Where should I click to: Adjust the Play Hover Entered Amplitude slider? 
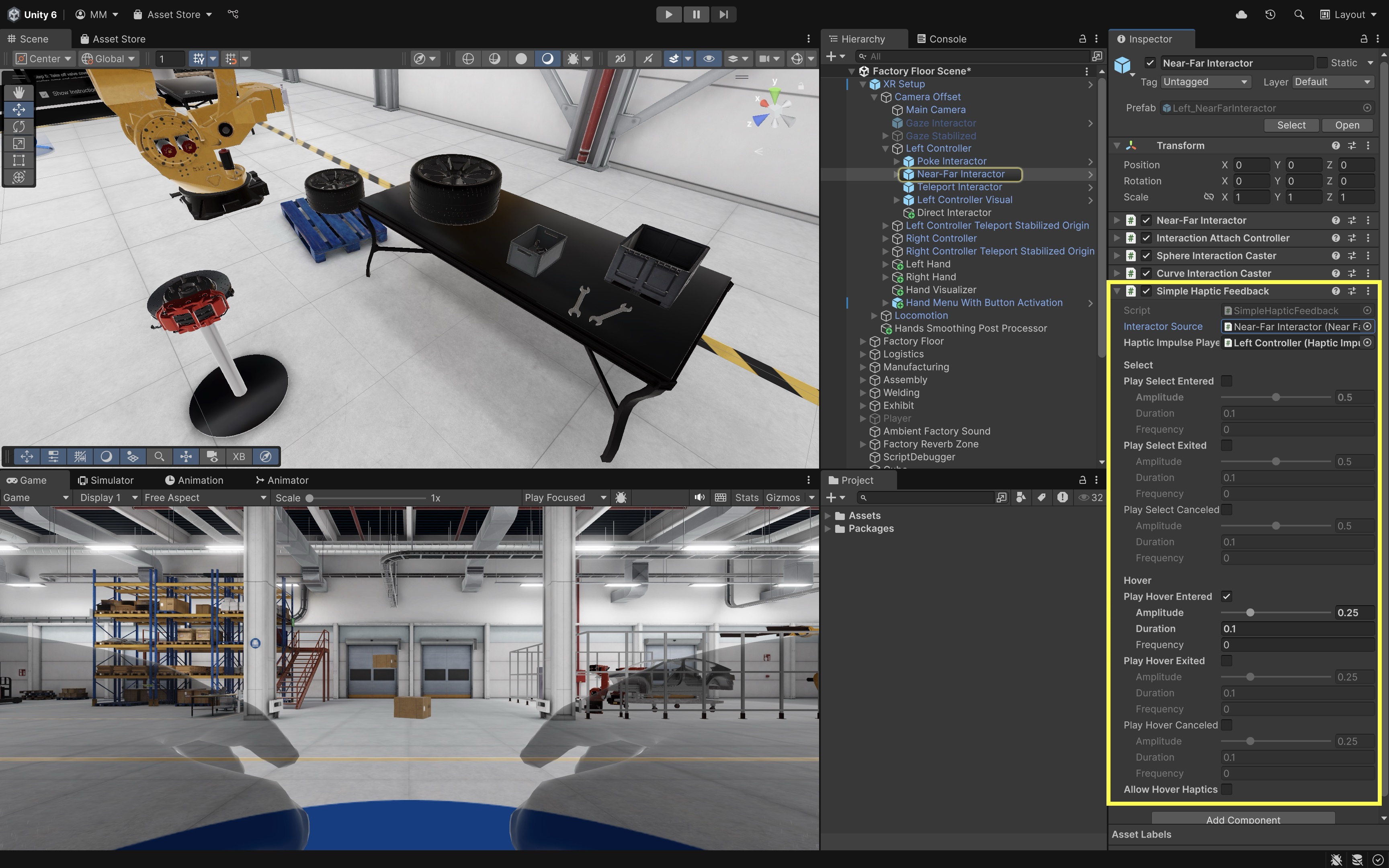1250,612
